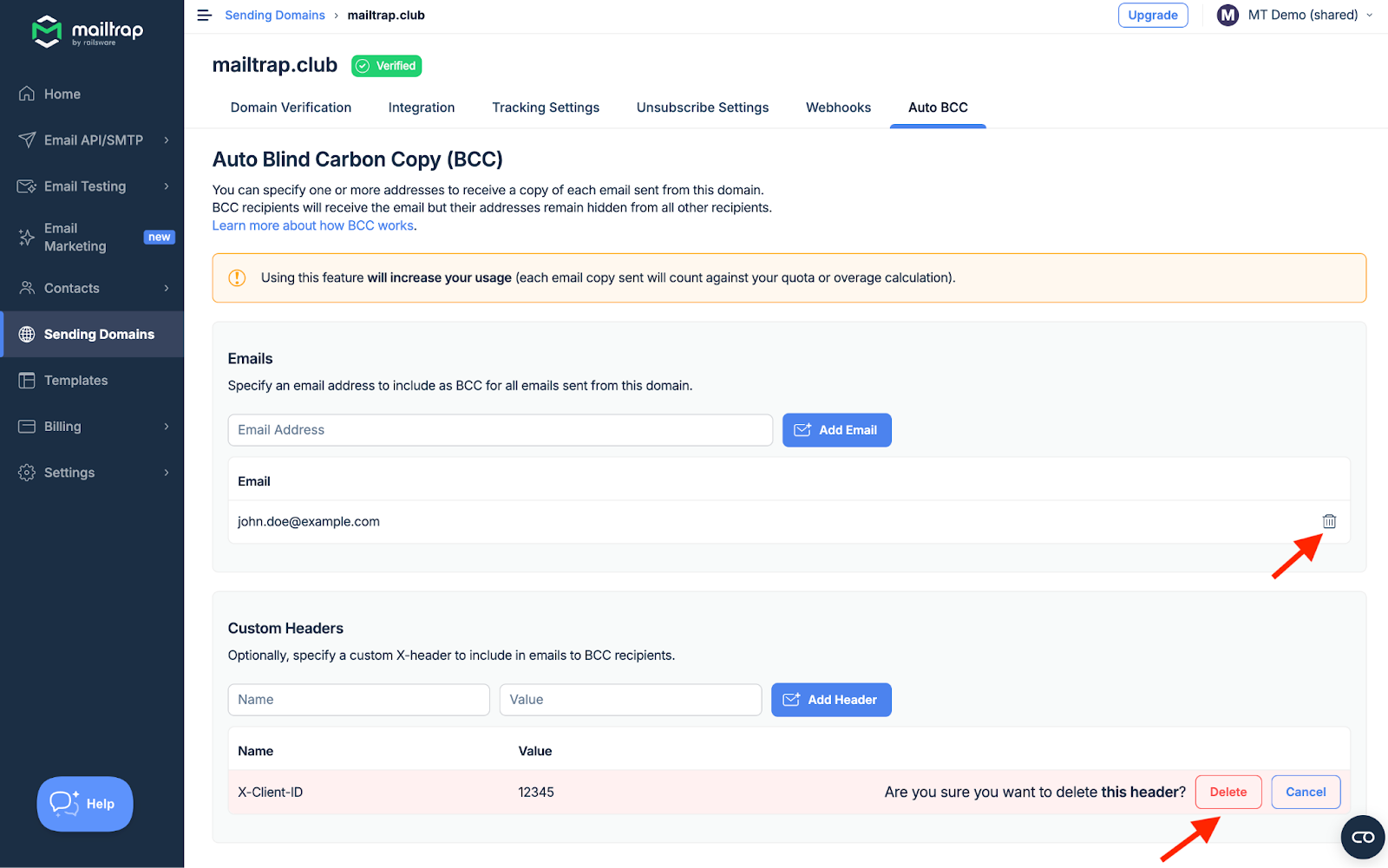Select the Home sidebar icon
The width and height of the screenshot is (1388, 868).
(x=26, y=94)
